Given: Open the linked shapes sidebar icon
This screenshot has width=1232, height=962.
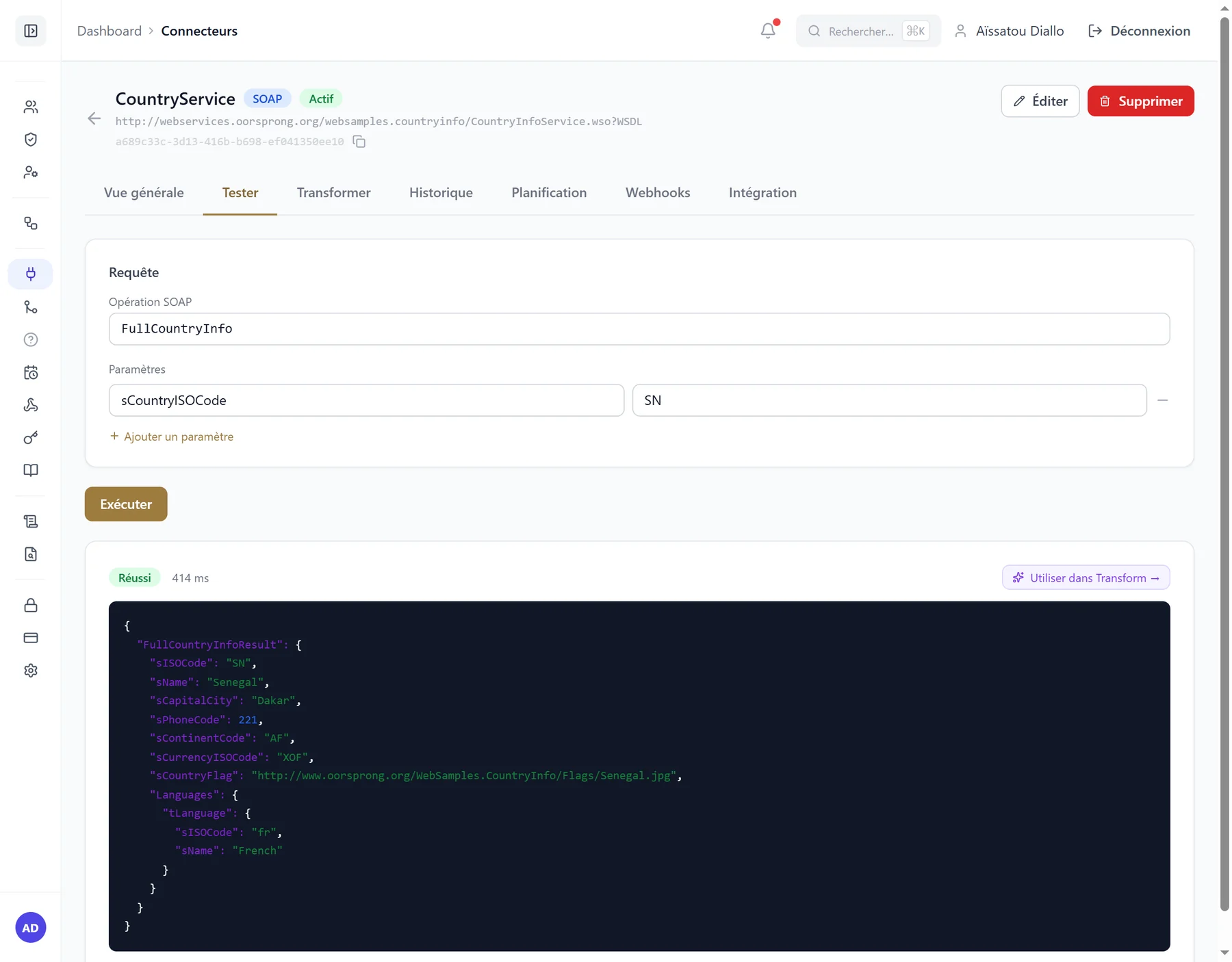Looking at the screenshot, I should [31, 223].
